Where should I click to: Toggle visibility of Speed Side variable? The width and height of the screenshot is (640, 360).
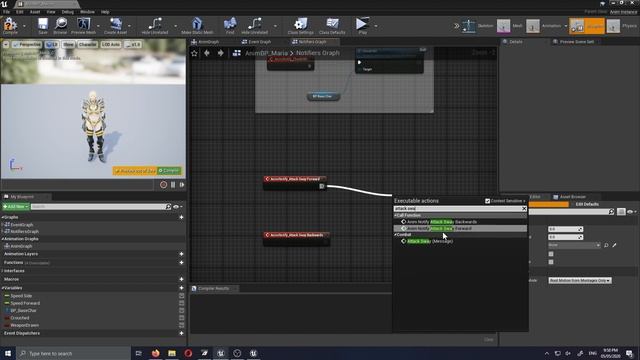181,296
